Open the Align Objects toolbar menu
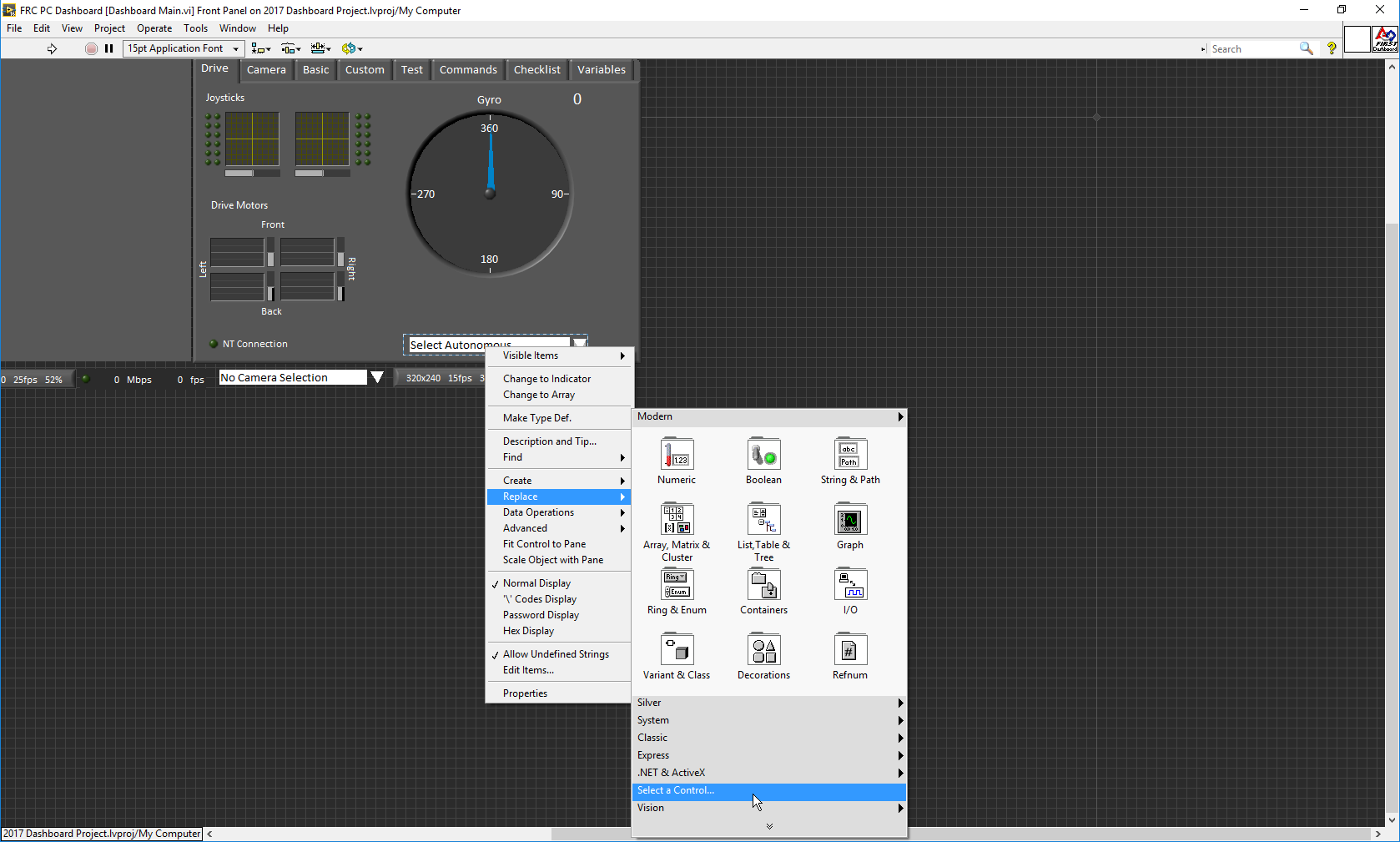 (261, 48)
